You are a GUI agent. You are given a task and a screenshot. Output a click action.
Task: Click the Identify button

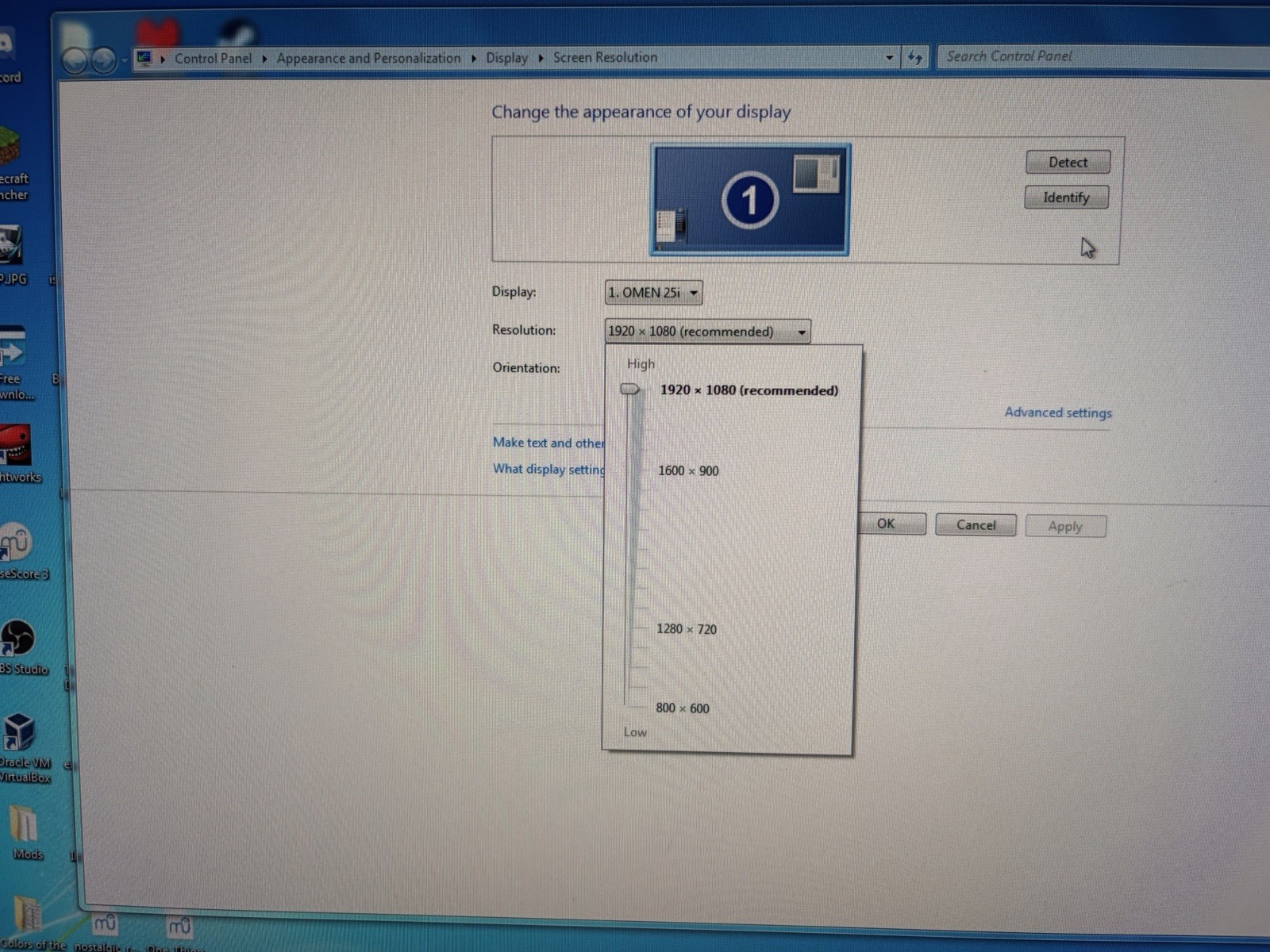coord(1066,198)
